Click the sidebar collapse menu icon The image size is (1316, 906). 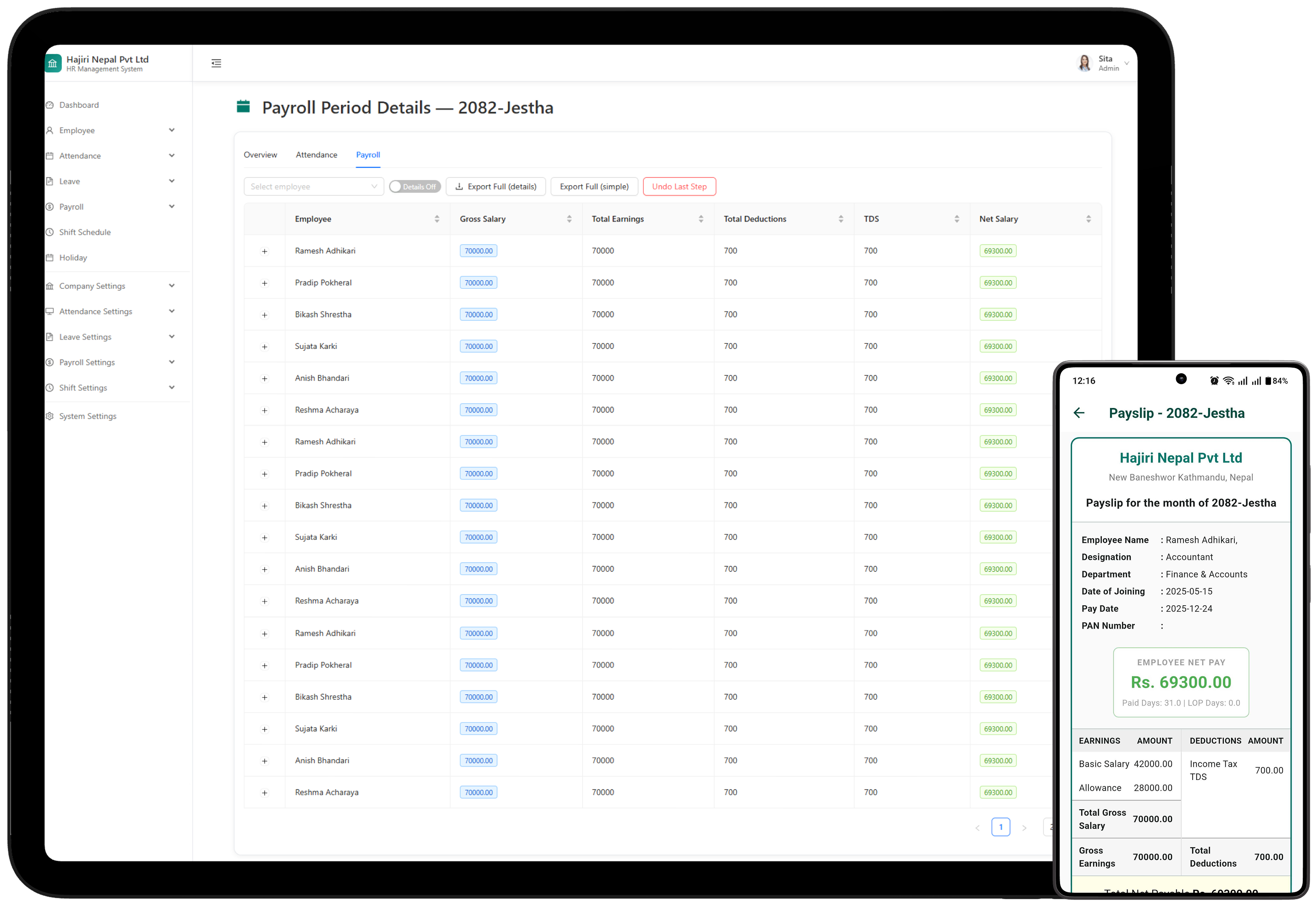click(x=216, y=63)
